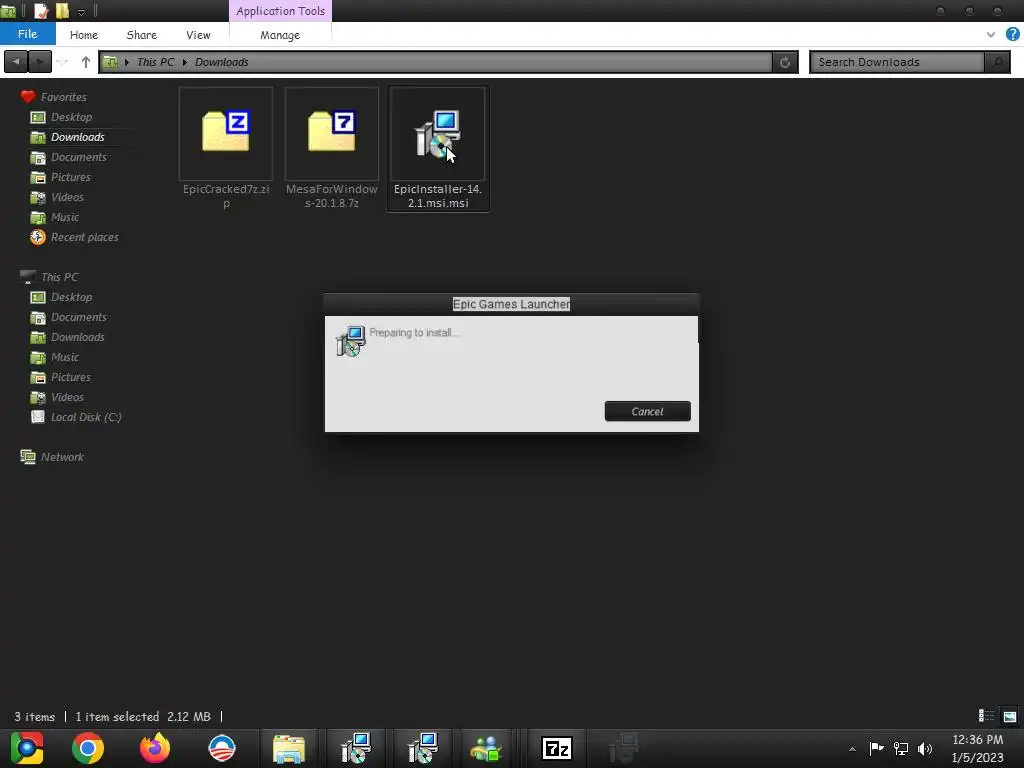The image size is (1024, 768).
Task: Click the first Windows Installer taskbar icon
Action: coord(356,748)
